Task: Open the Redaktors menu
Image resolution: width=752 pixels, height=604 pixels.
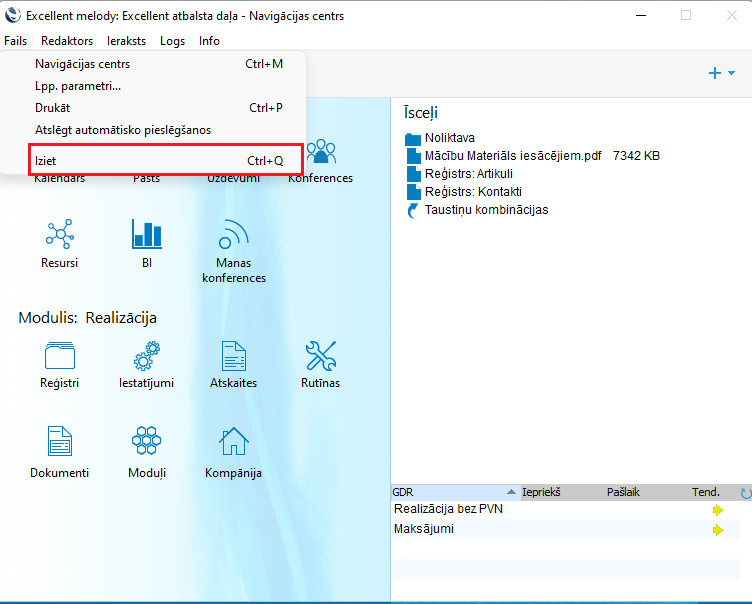Action: click(x=67, y=41)
